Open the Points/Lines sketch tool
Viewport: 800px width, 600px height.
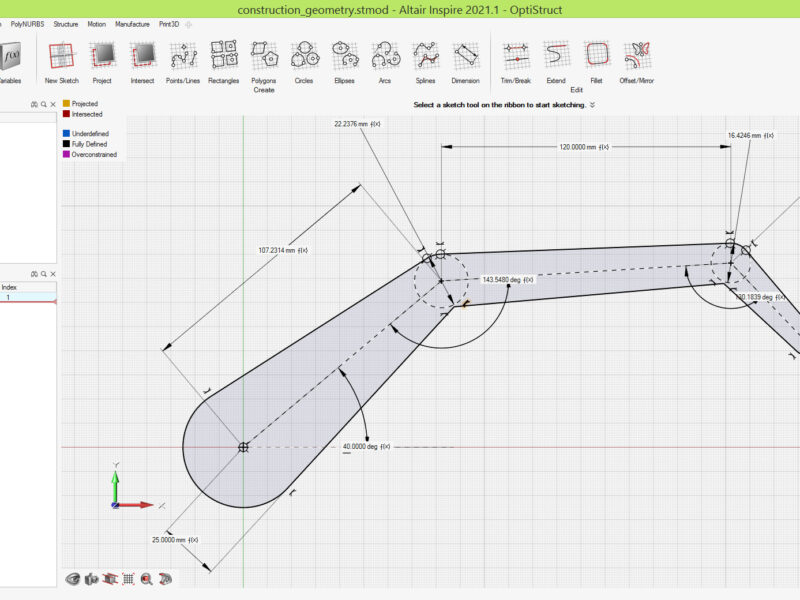click(x=183, y=63)
